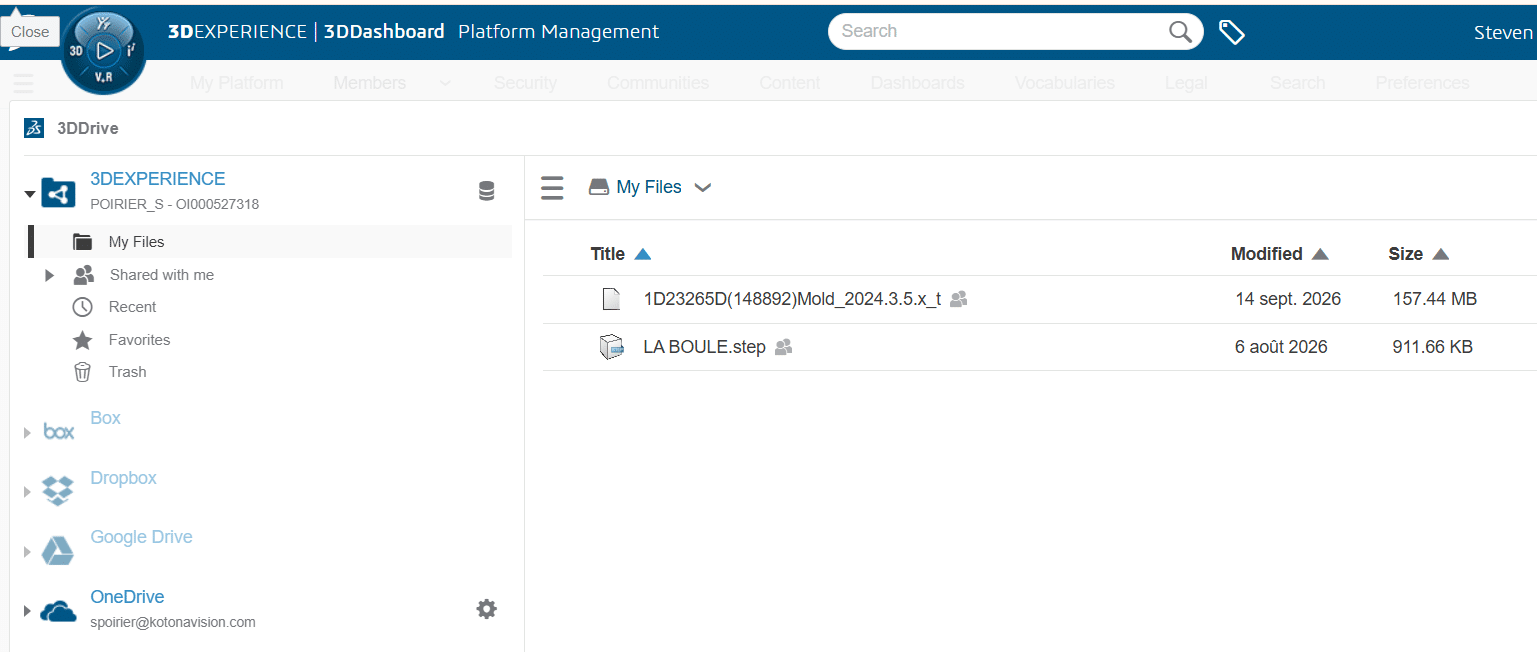Sort files by Title column
Image resolution: width=1537 pixels, height=652 pixels.
[620, 254]
